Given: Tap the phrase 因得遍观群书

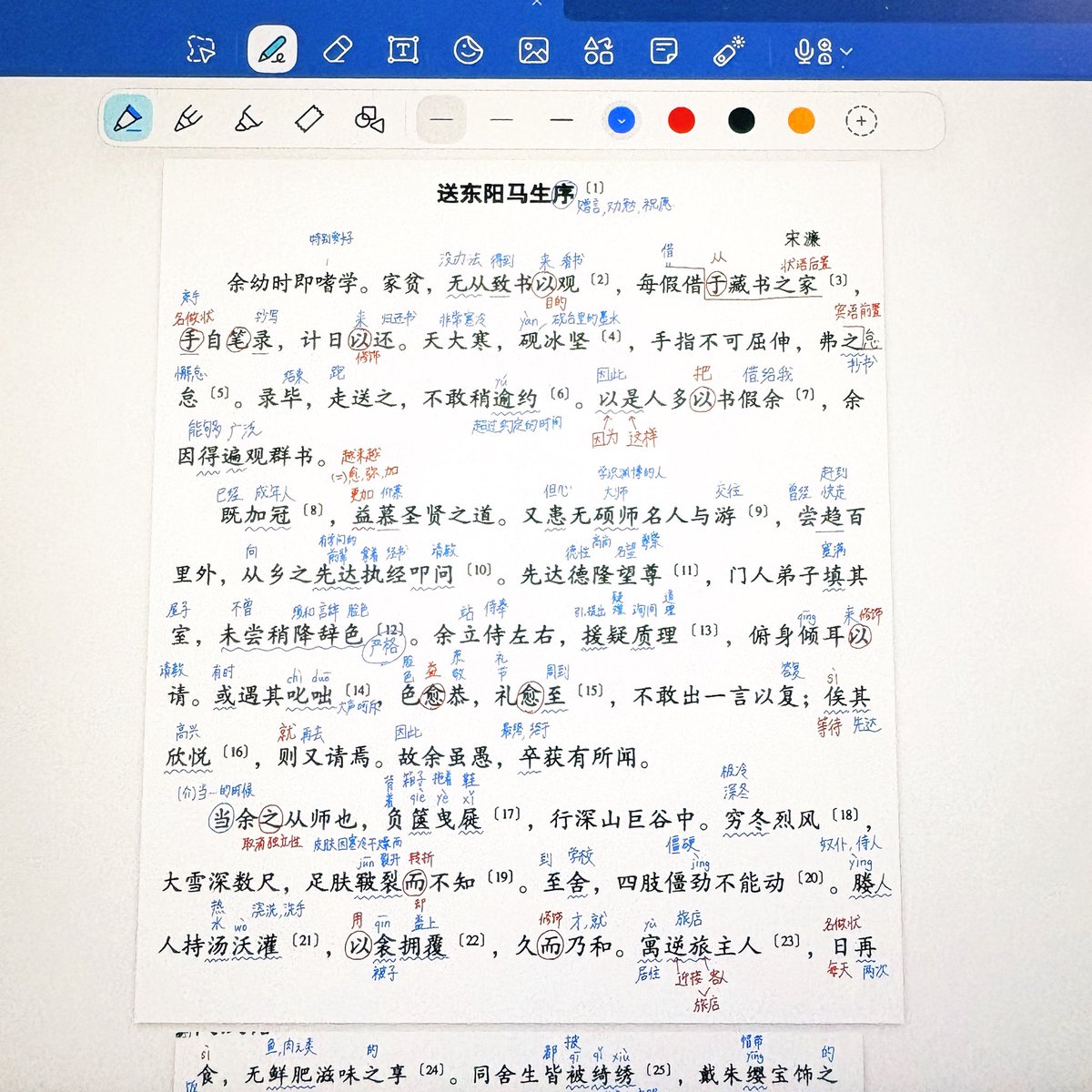Looking at the screenshot, I should click(x=244, y=455).
